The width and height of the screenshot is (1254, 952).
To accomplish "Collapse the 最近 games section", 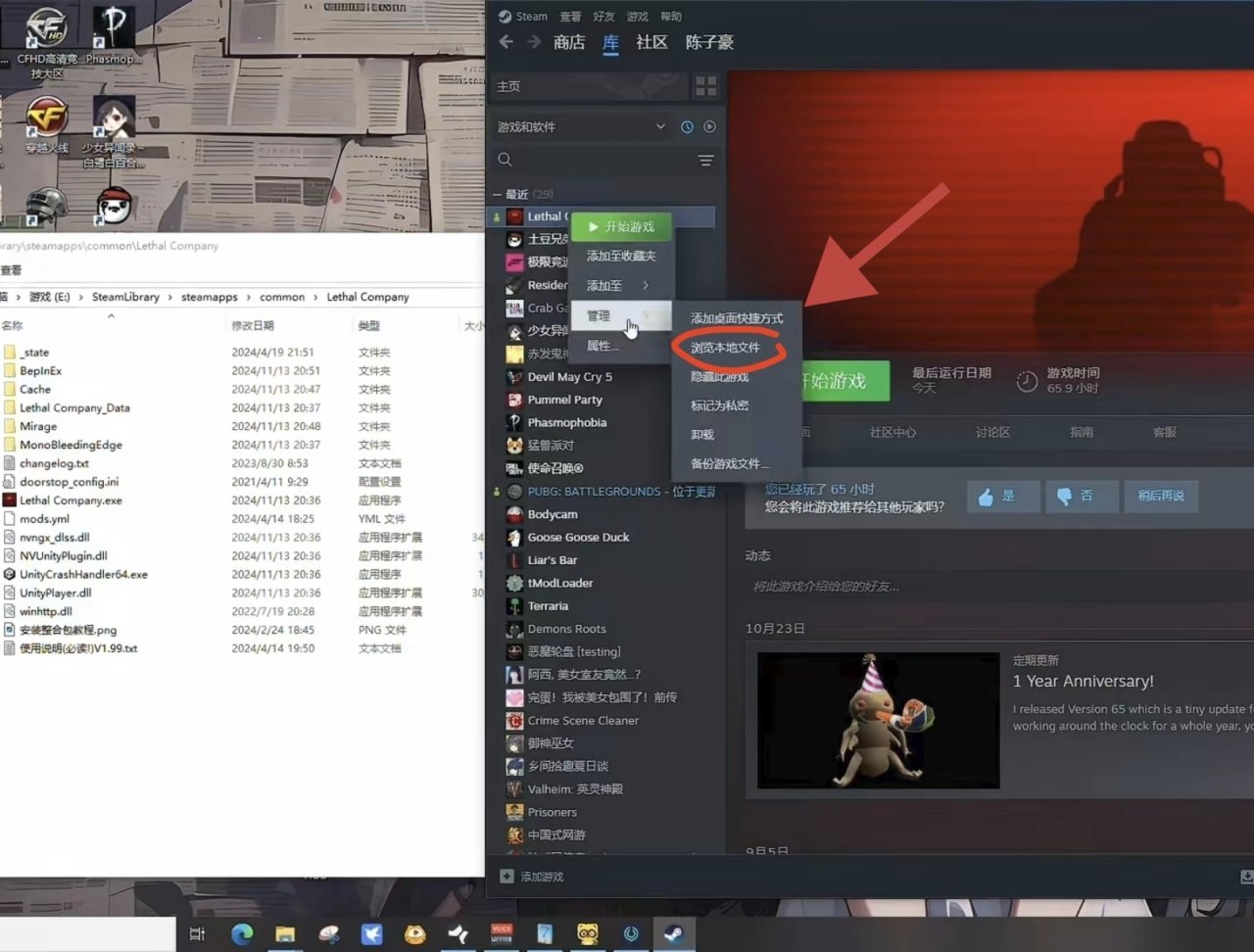I will [x=498, y=195].
